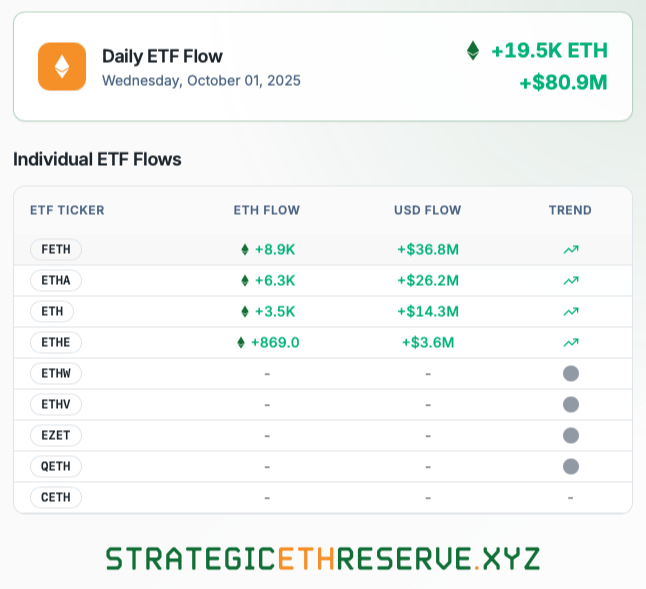Click the gray trend dot for EZET
This screenshot has width=646, height=589.
click(x=571, y=435)
